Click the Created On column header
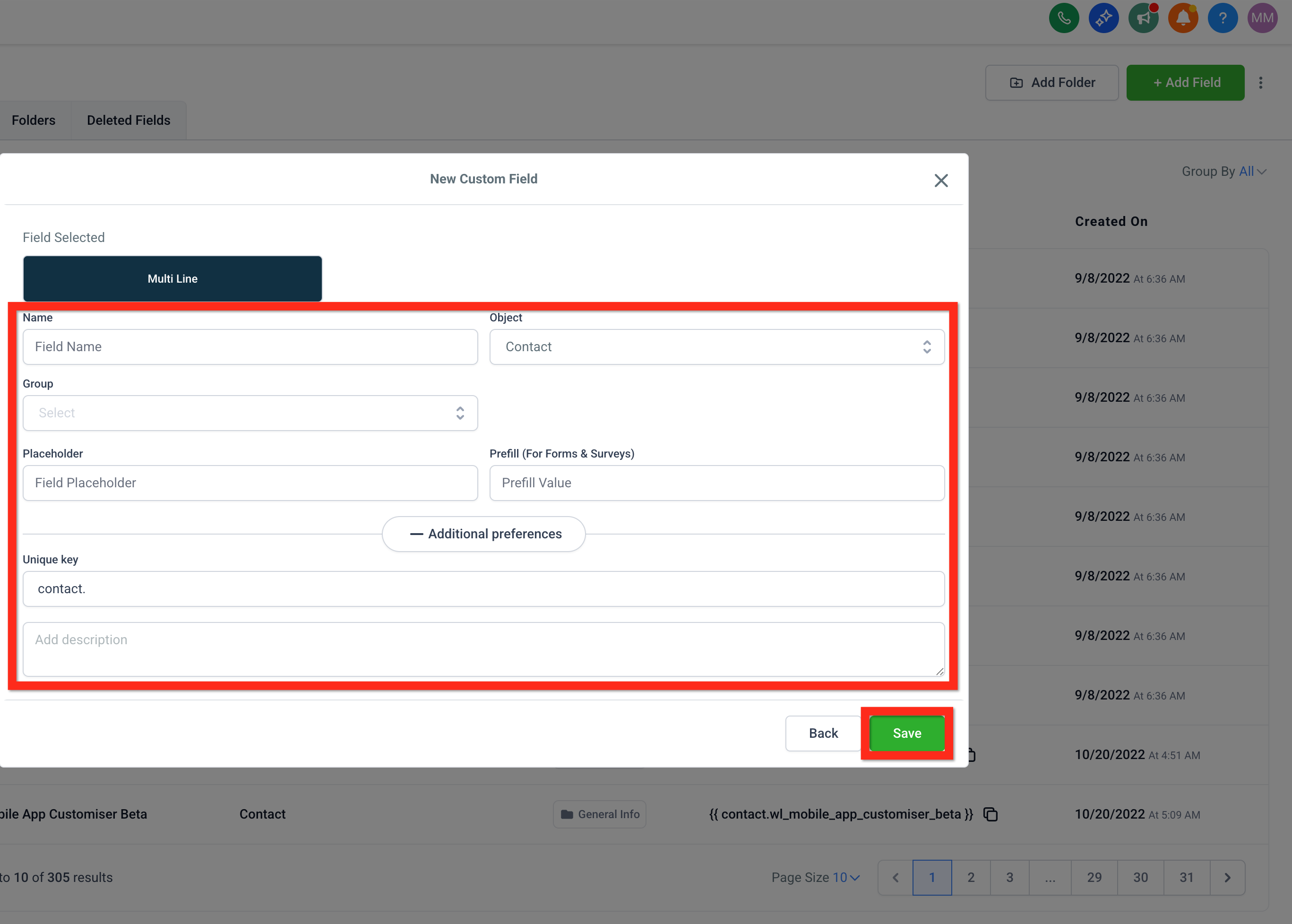1292x924 pixels. tap(1111, 221)
